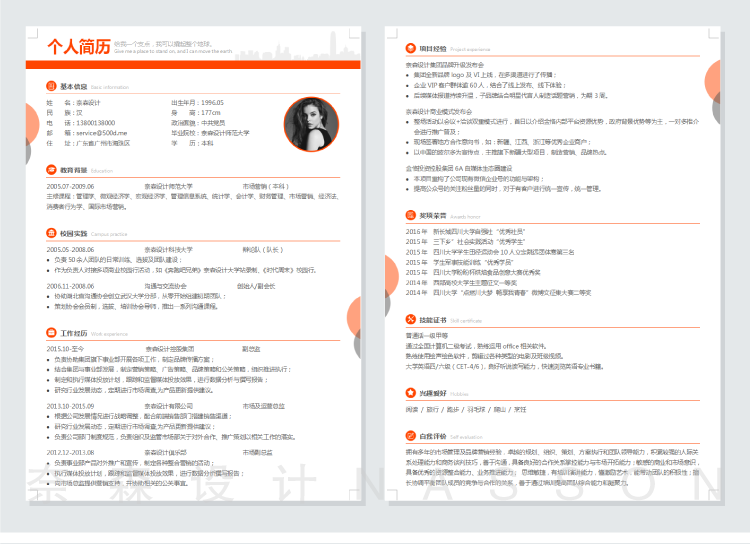Click the graduation cap icon beside 教育背景
This screenshot has height=544, width=750.
coord(51,169)
